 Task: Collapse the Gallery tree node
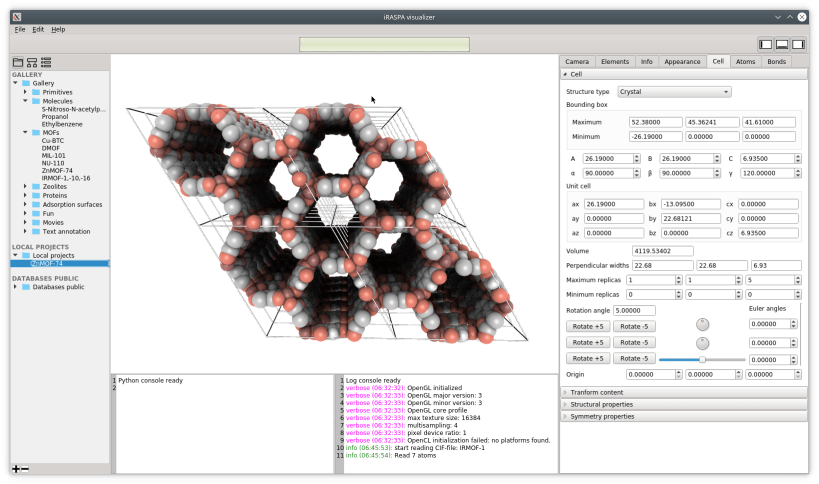click(15, 83)
